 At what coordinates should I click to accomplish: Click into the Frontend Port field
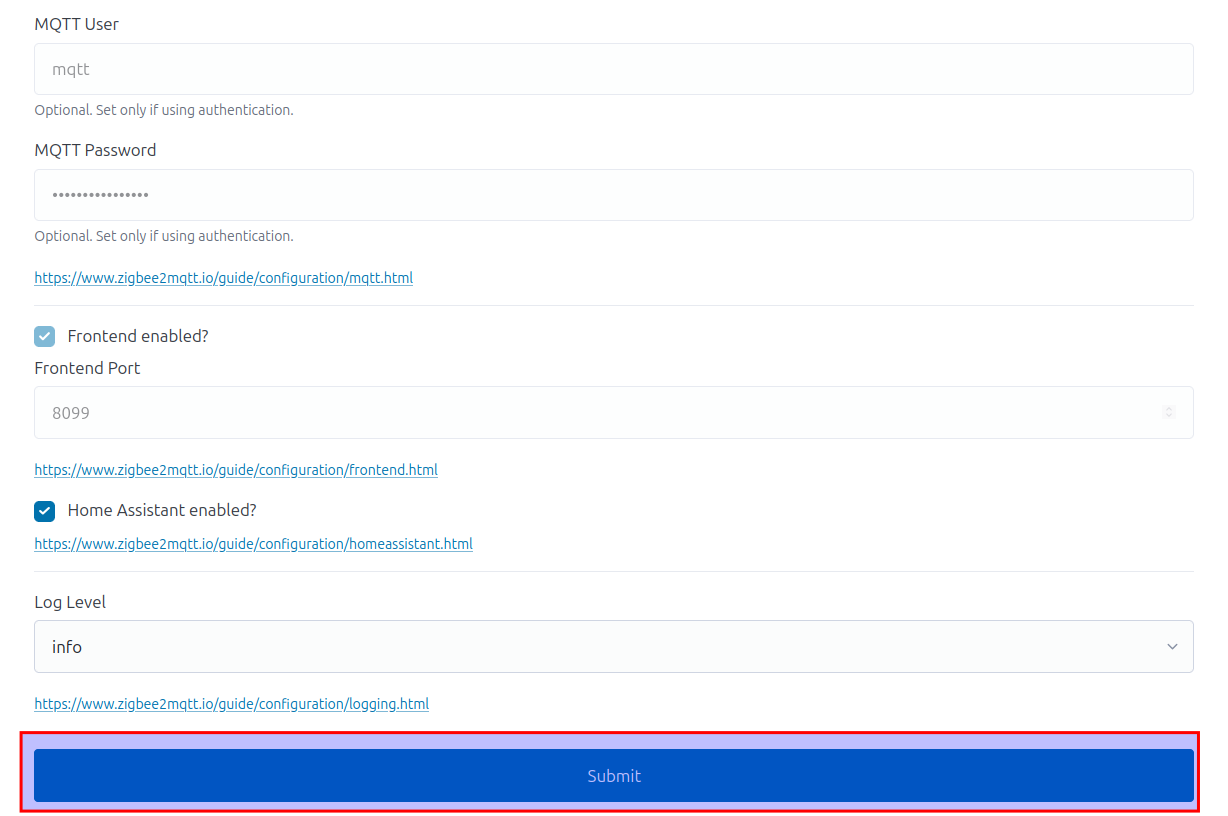(600, 412)
